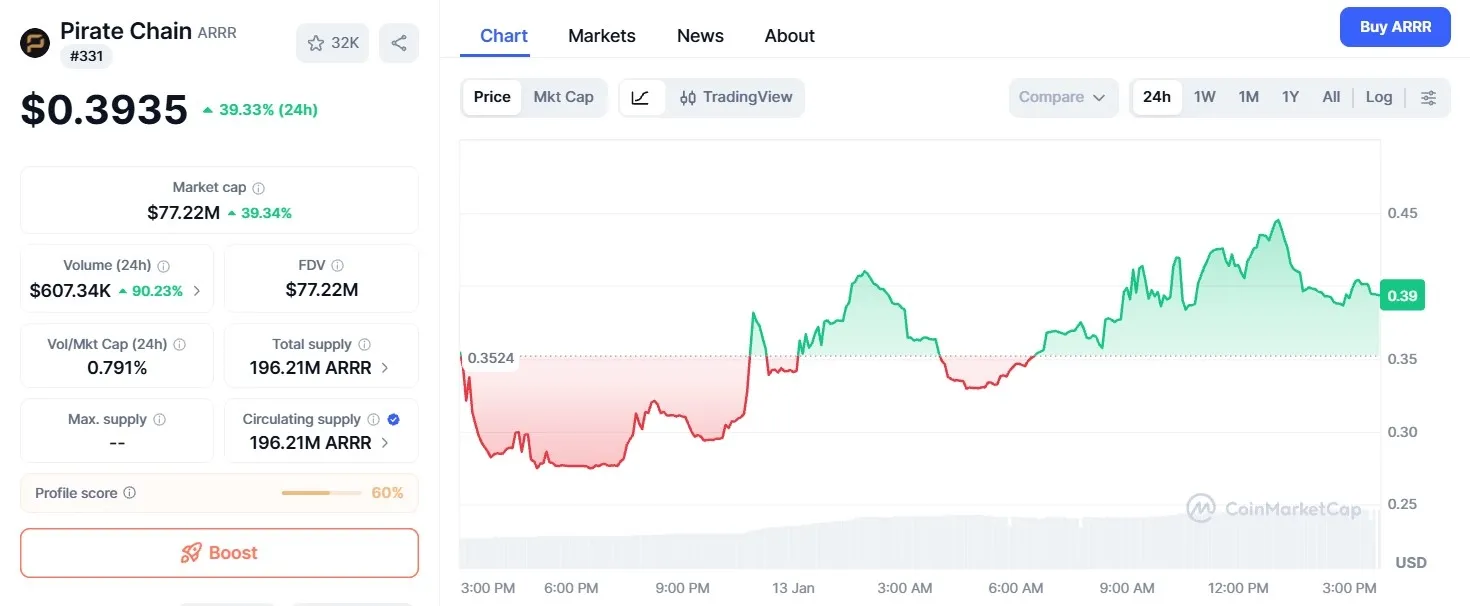Image resolution: width=1470 pixels, height=606 pixels.
Task: Open the TradingView candlestick chart view
Action: [737, 97]
